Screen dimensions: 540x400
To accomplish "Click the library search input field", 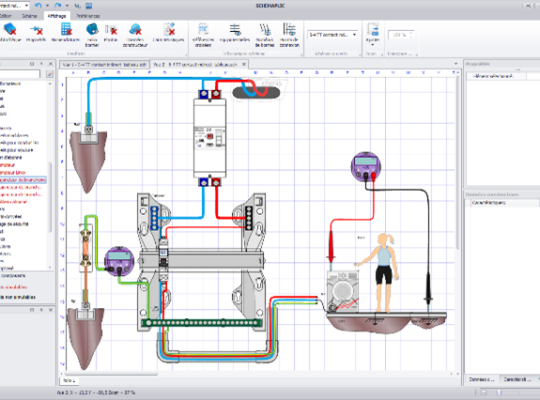I will coord(20,74).
